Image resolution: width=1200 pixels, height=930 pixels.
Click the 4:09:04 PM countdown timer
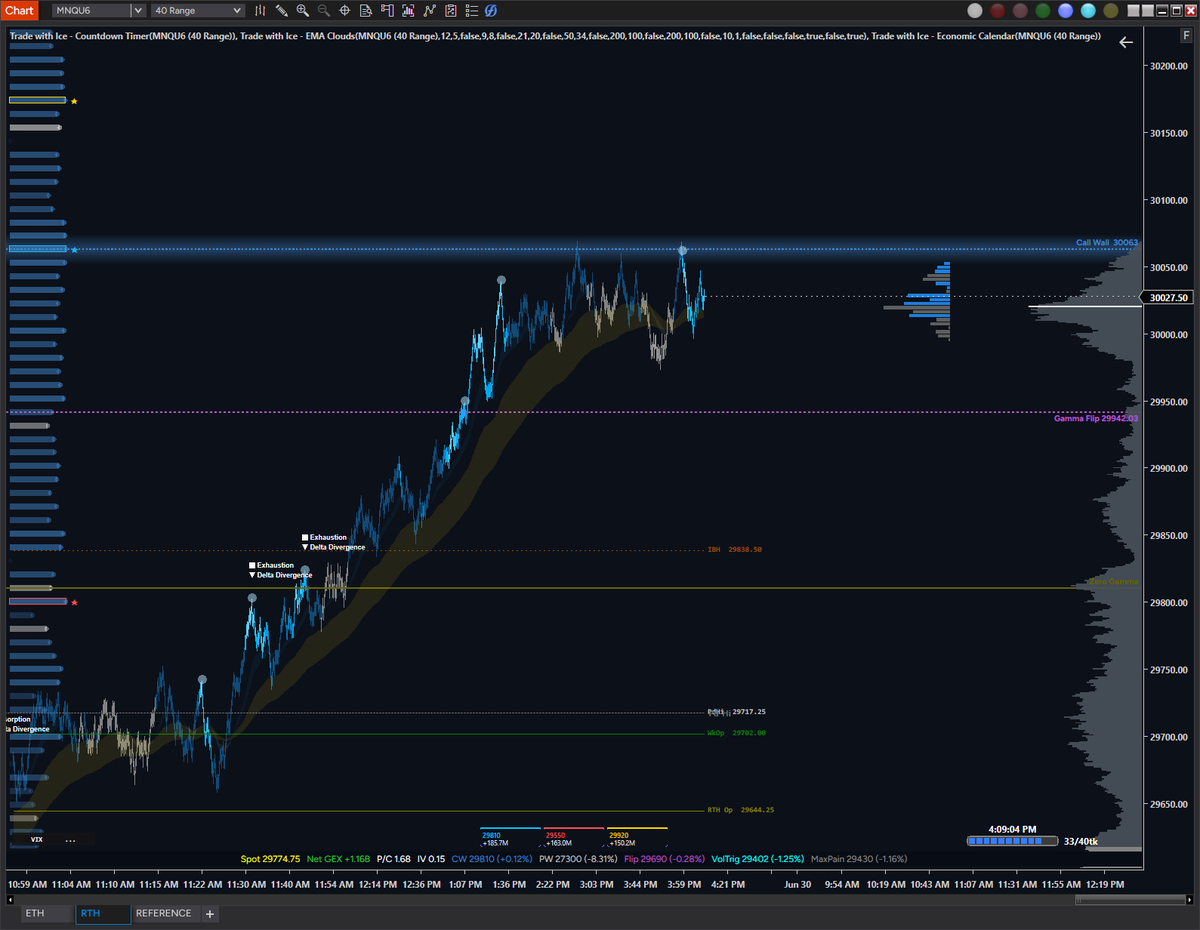coord(1012,829)
